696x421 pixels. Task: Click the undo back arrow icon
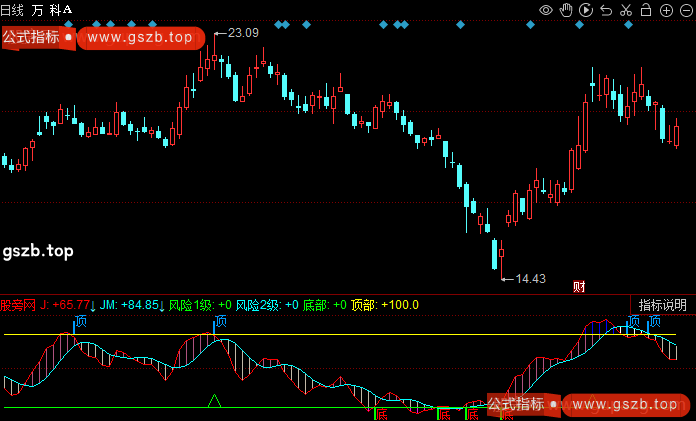(x=605, y=10)
